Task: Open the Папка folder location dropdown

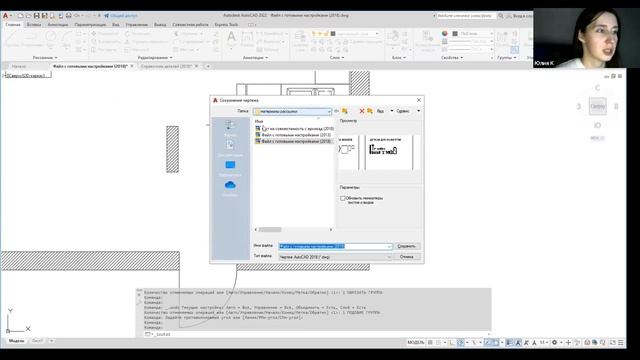Action: [x=293, y=111]
